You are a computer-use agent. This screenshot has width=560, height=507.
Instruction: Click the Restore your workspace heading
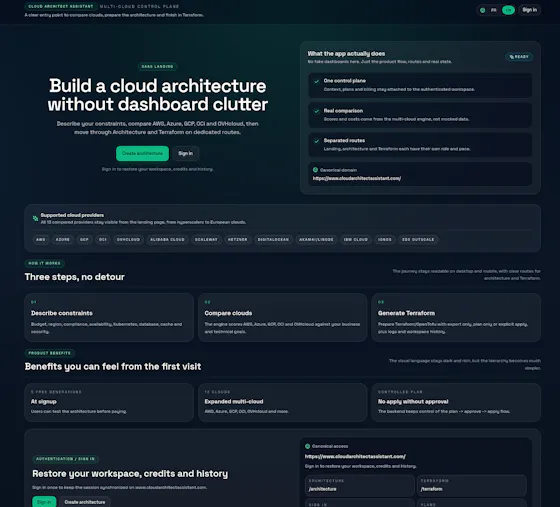130,474
